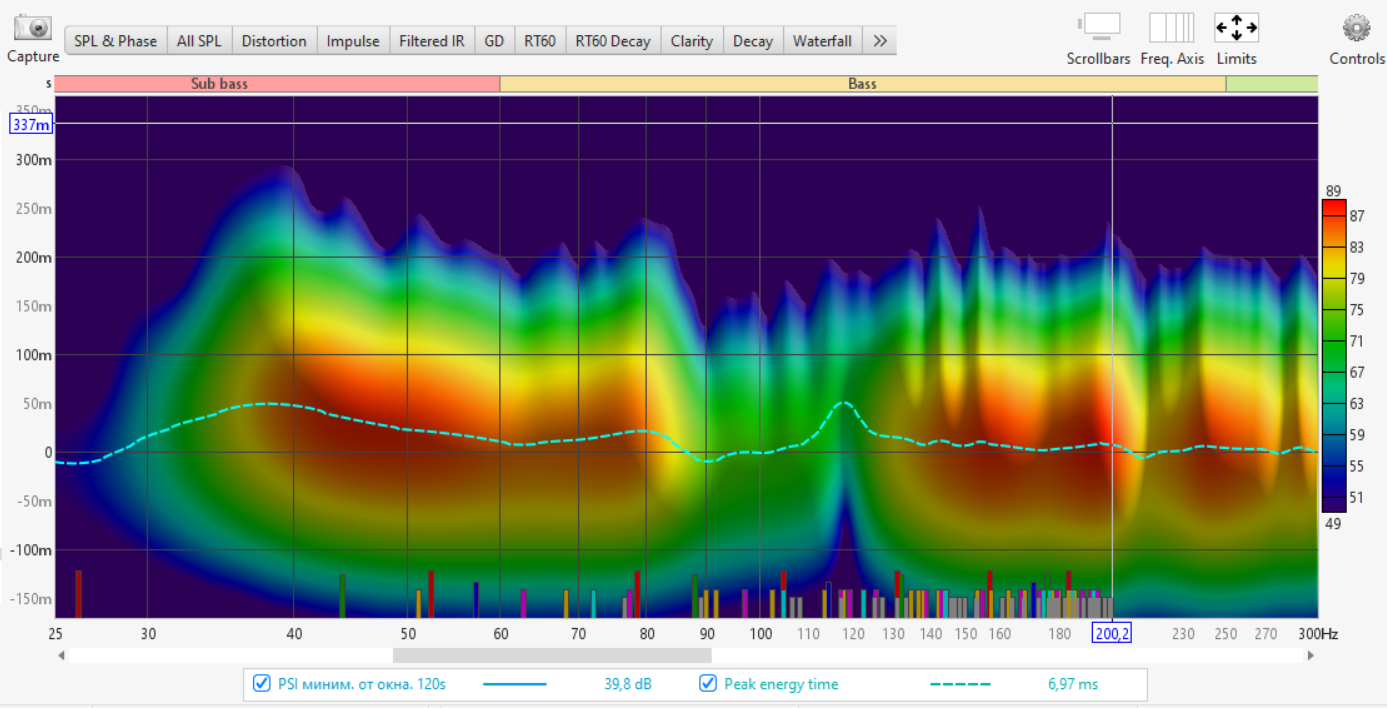Open the Filtered IR tab
The width and height of the screenshot is (1387, 708).
point(431,41)
